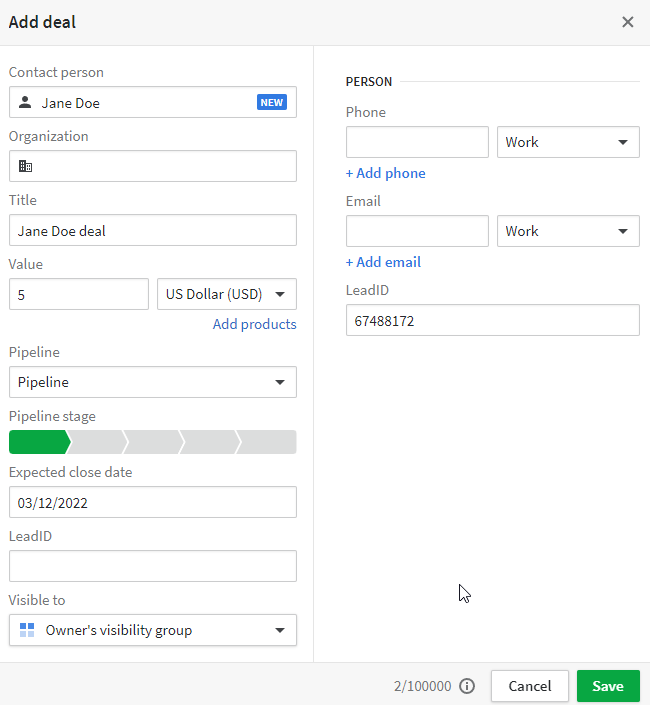Open the US Dollar currency dropdown
Screen dimensions: 650x705
[x=227, y=294]
